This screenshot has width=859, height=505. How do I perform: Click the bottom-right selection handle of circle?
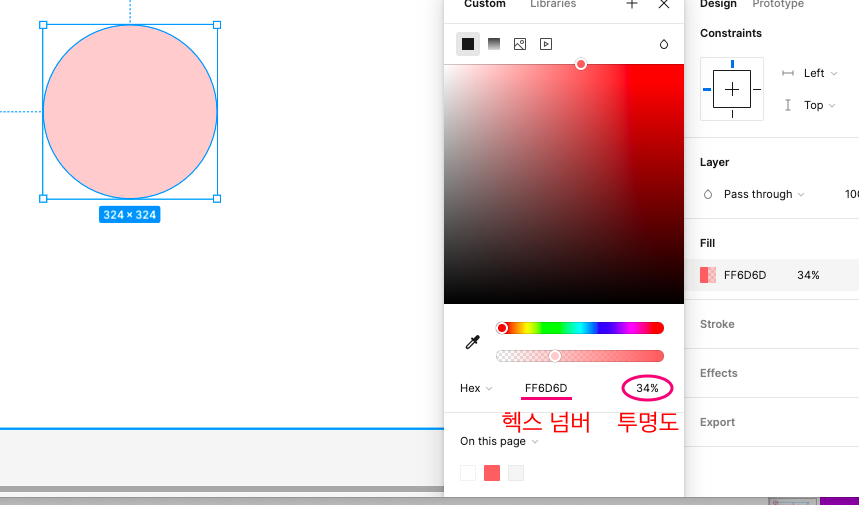coord(217,199)
